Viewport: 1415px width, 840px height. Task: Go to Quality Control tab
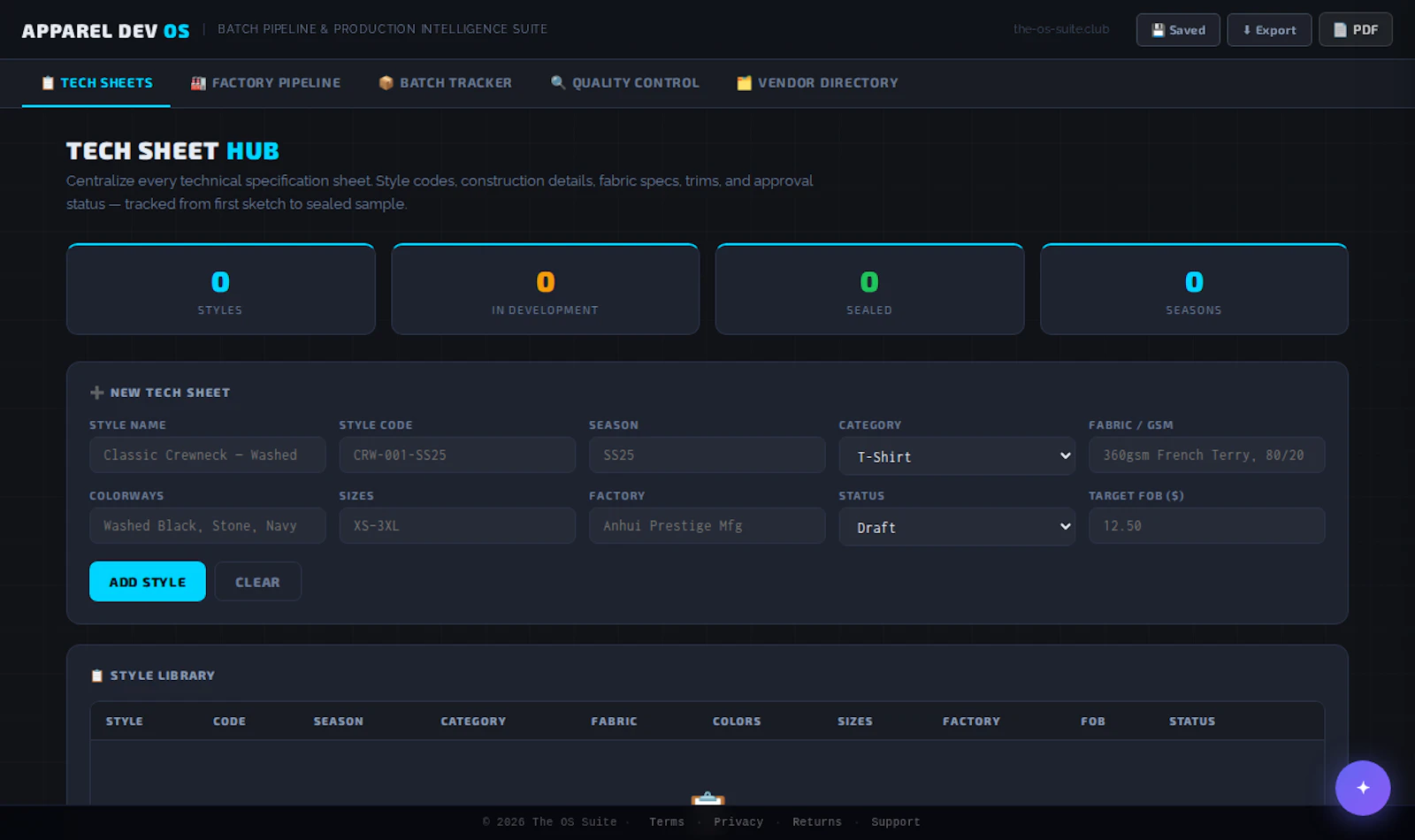tap(624, 83)
